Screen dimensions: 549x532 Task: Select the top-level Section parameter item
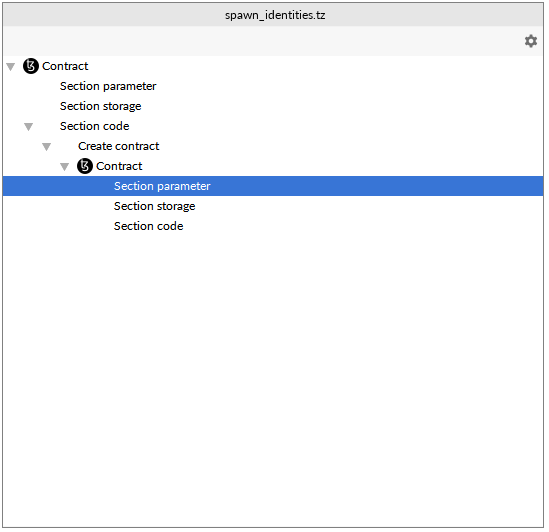click(x=108, y=86)
